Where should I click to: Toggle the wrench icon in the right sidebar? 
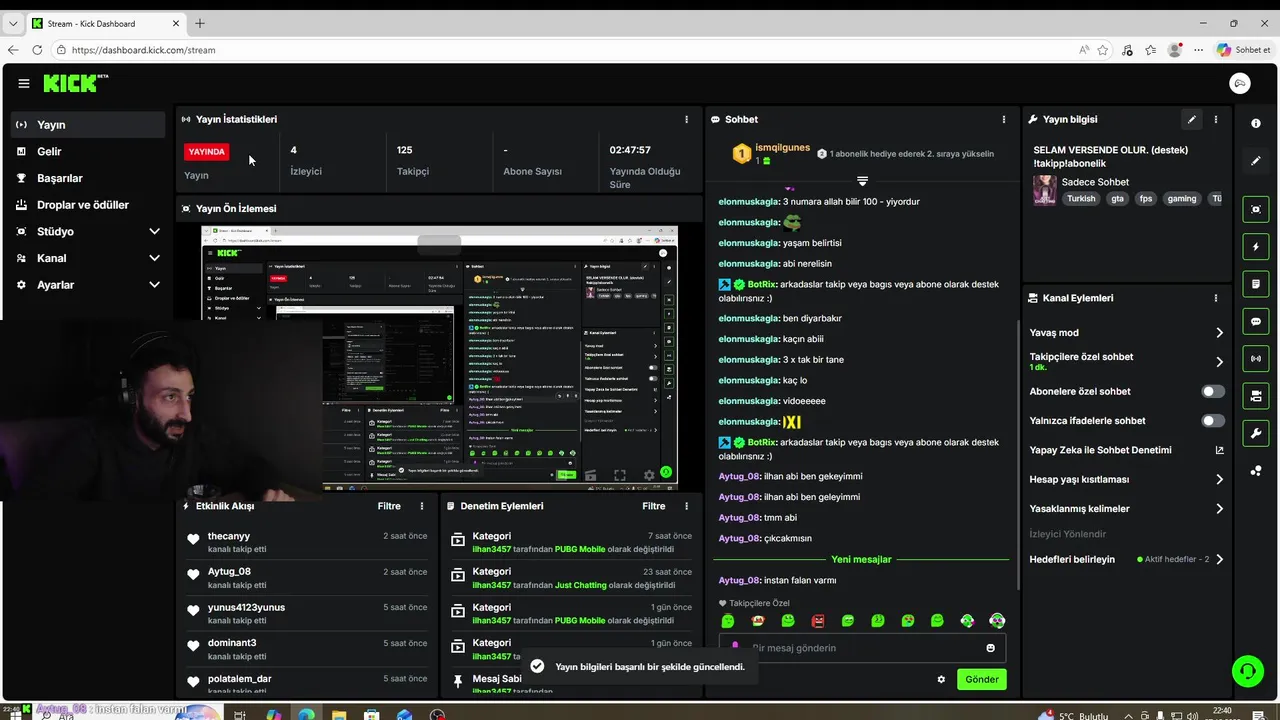pos(1256,433)
